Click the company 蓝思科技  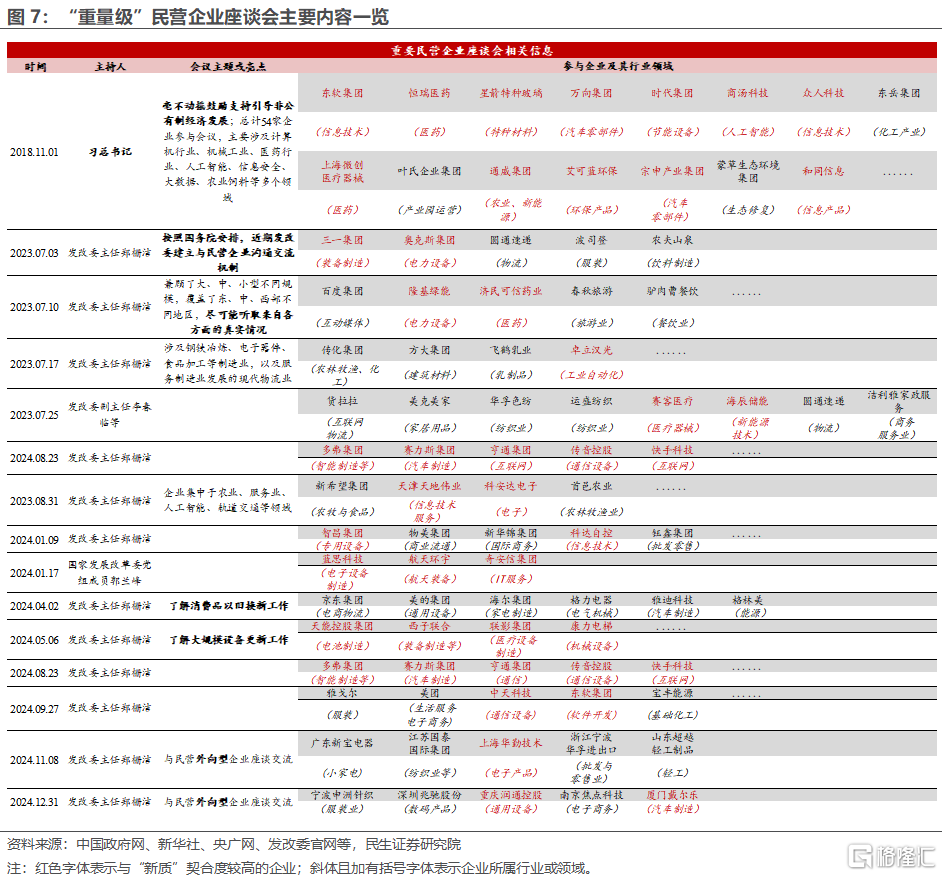tap(342, 559)
